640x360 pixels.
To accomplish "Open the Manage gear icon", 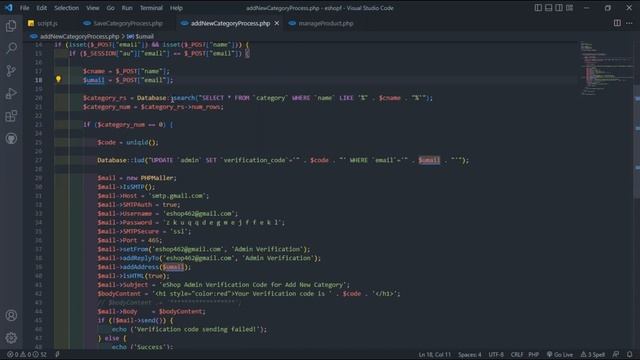I will 11,338.
